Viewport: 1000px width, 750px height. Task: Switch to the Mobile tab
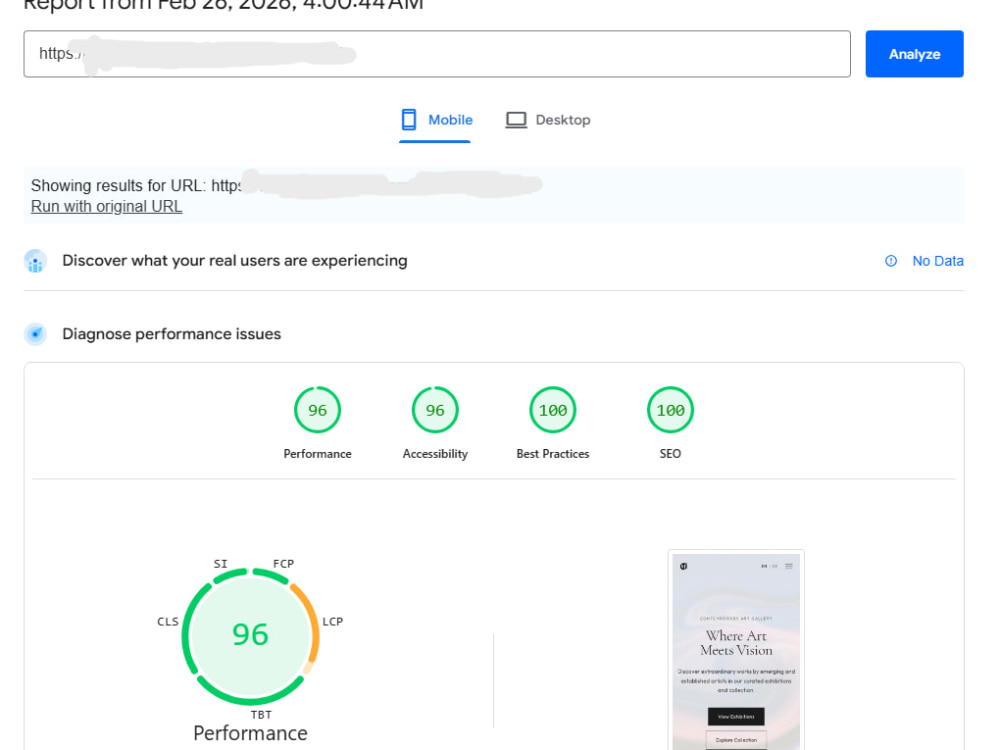[x=437, y=120]
